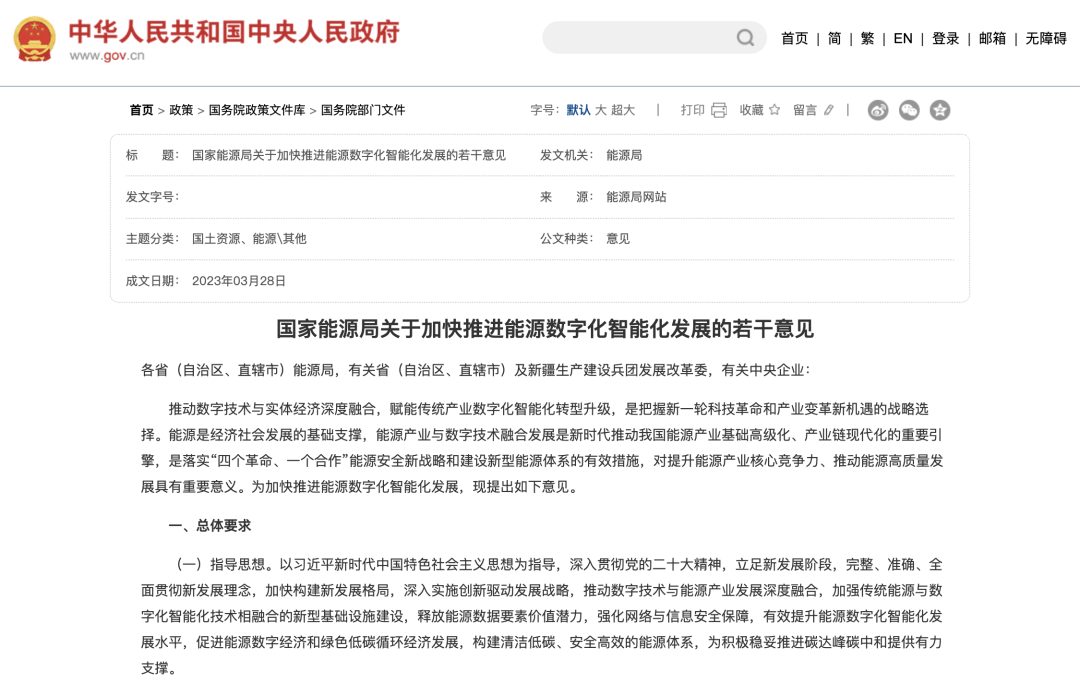The image size is (1080, 696).
Task: Switch font size to 大
Action: [x=601, y=110]
